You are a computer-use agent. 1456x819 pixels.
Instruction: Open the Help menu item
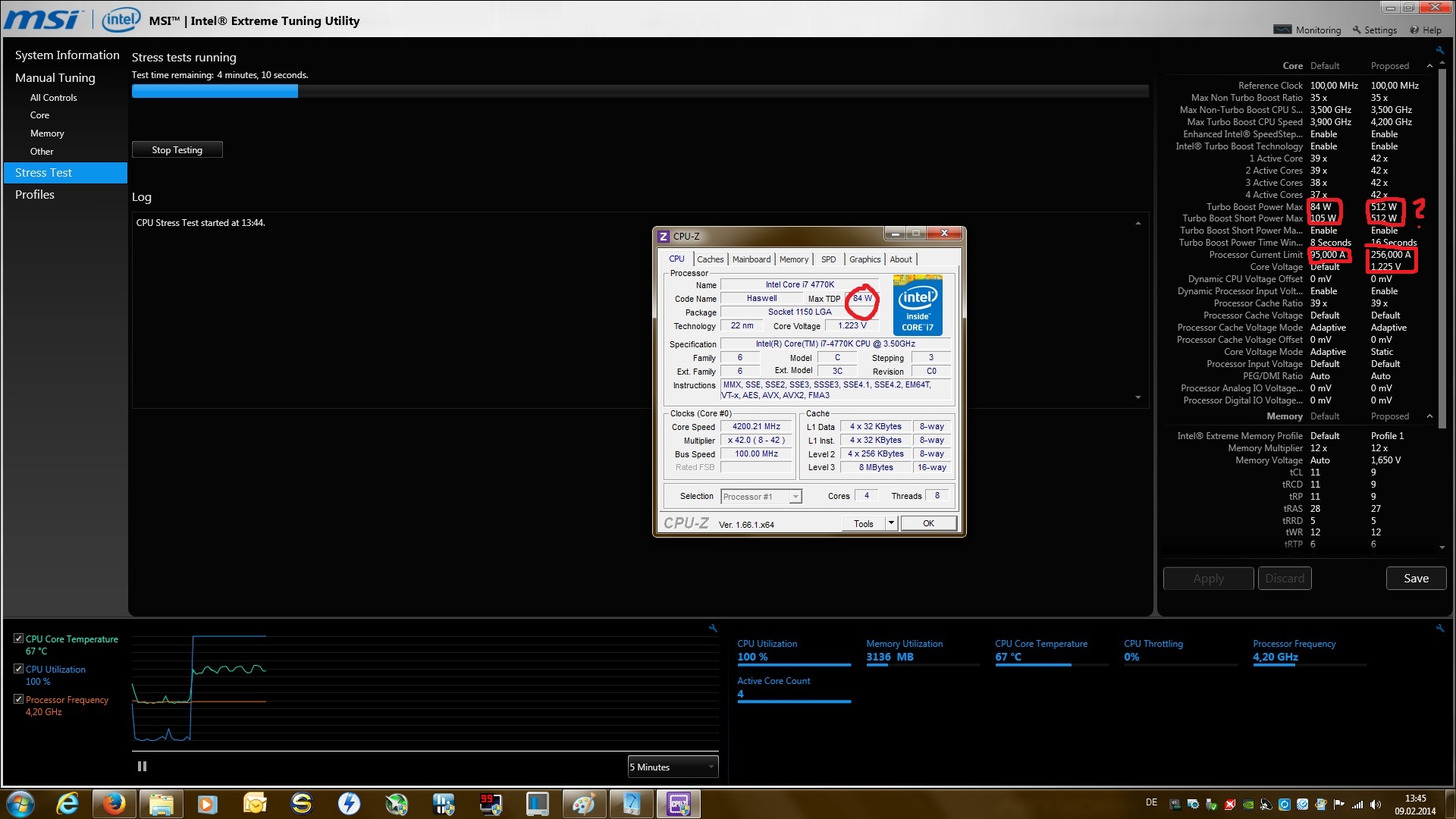pos(1426,30)
